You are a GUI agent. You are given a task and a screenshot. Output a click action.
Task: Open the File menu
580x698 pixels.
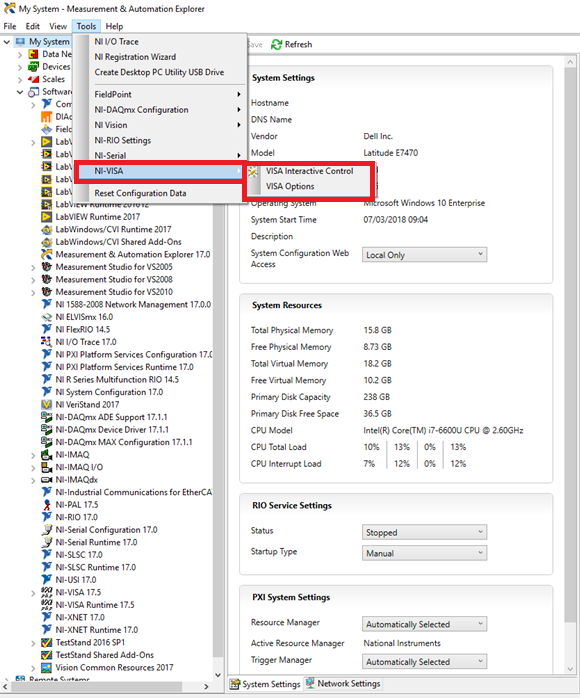coord(10,26)
